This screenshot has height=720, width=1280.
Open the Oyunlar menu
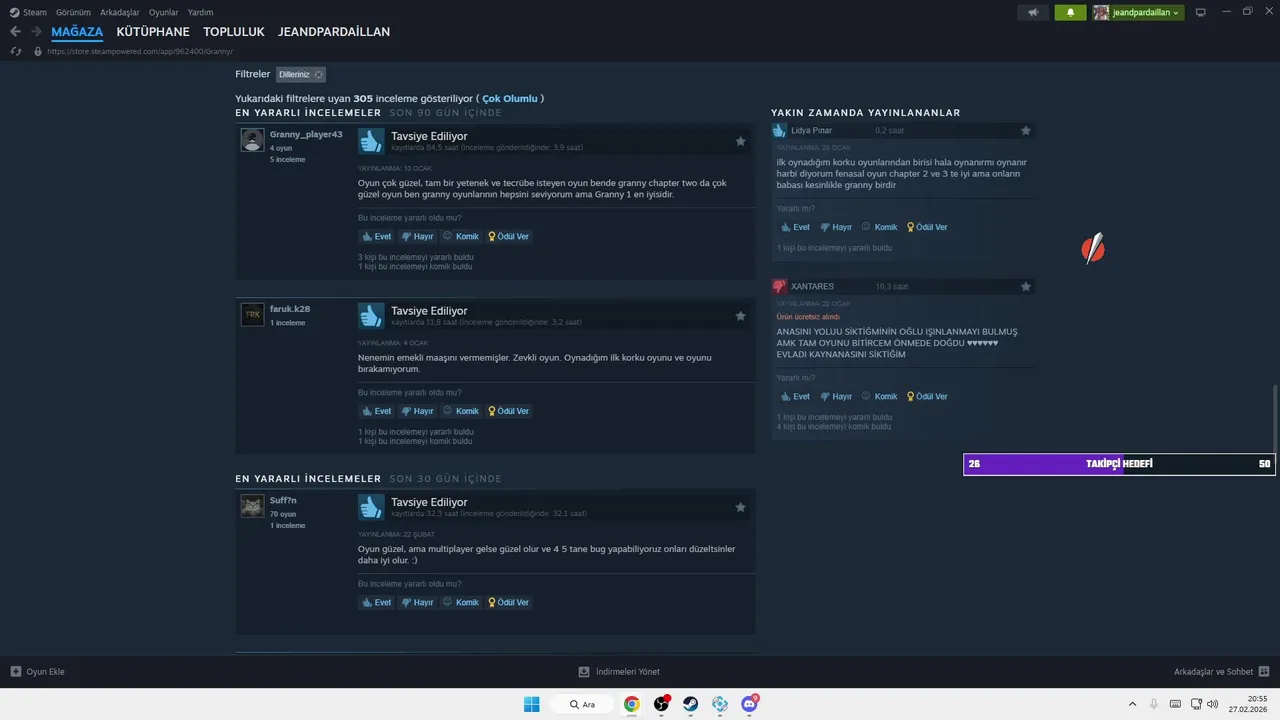click(x=164, y=12)
